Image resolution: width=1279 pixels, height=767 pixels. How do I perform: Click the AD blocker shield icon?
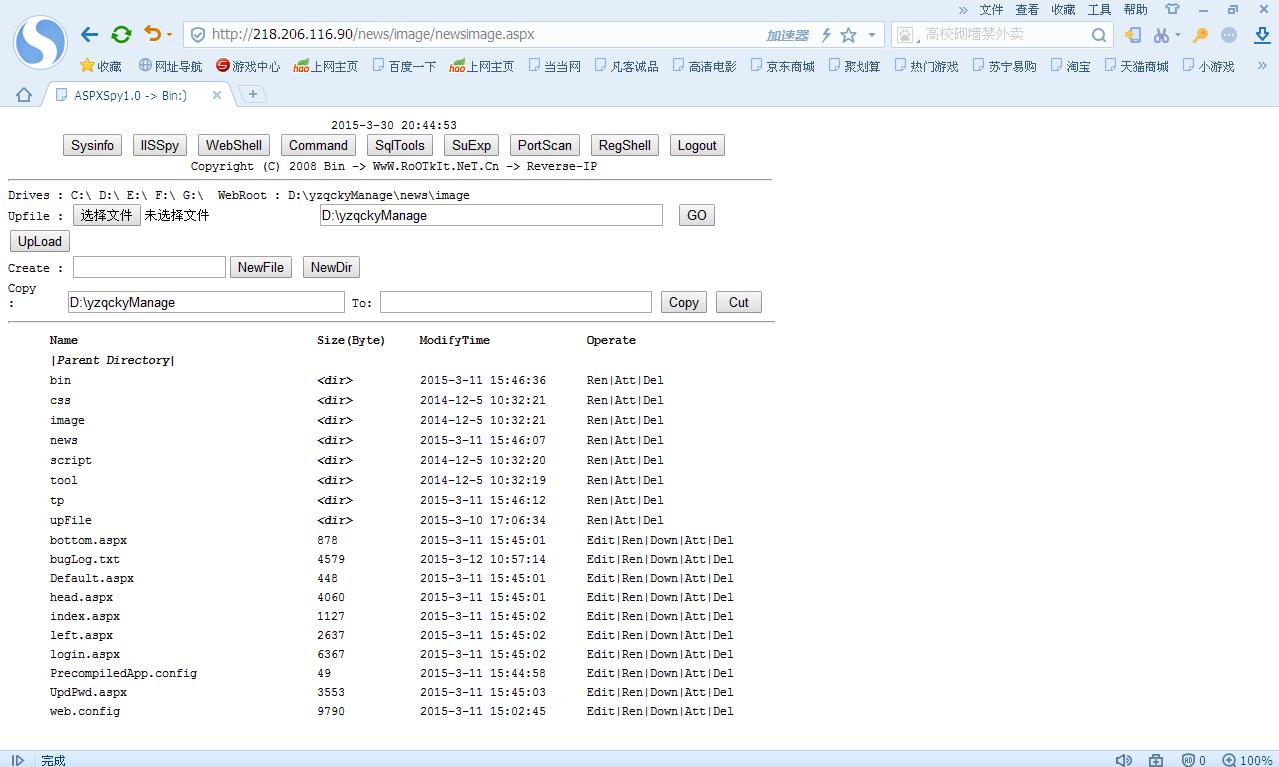(1188, 760)
